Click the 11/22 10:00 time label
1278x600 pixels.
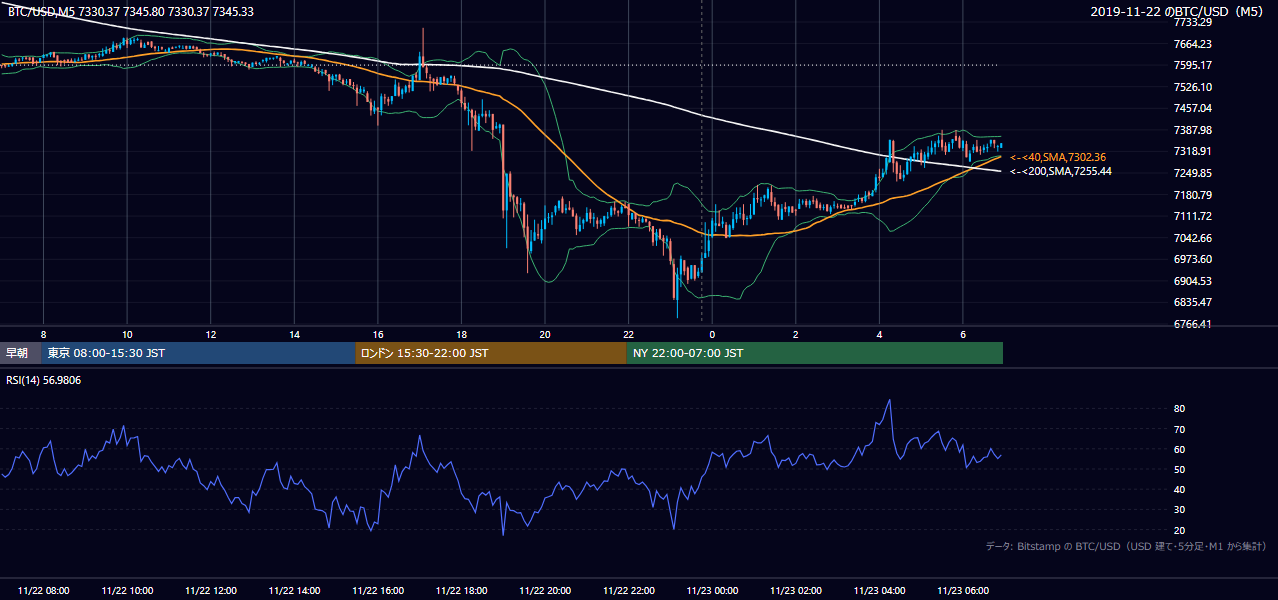(127, 591)
